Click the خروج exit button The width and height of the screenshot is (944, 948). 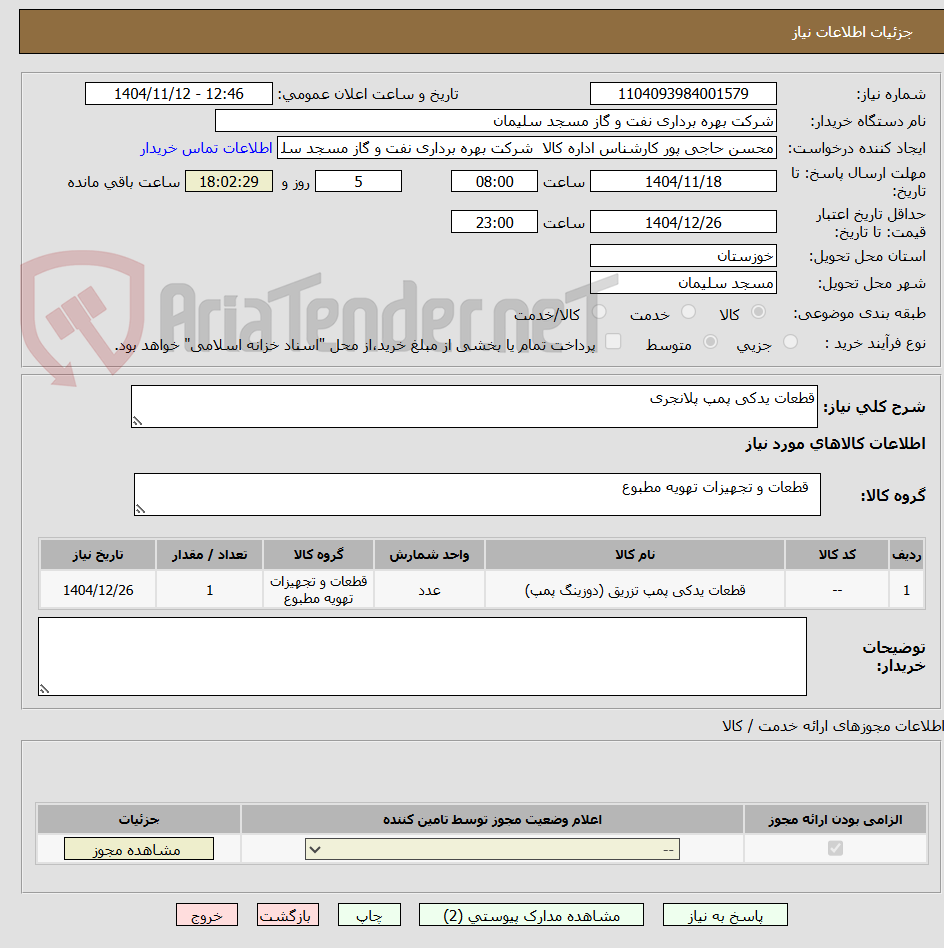click(207, 915)
